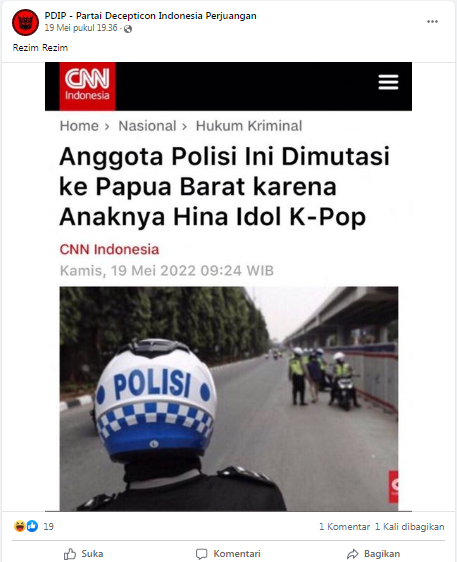Click the Decepticon page profile picture
The width and height of the screenshot is (457, 562).
(x=25, y=22)
